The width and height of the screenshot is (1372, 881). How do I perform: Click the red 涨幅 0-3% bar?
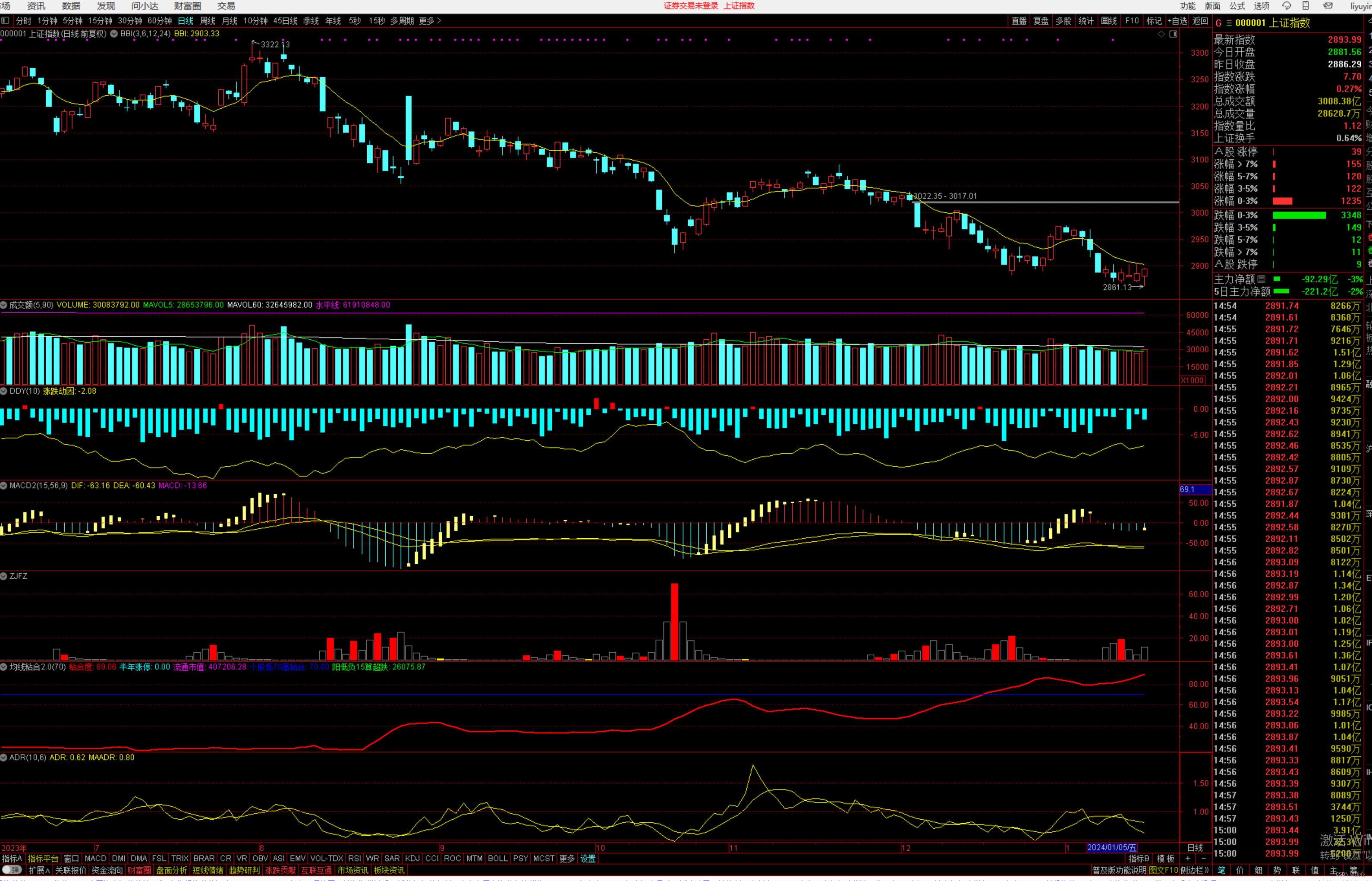(x=1282, y=202)
